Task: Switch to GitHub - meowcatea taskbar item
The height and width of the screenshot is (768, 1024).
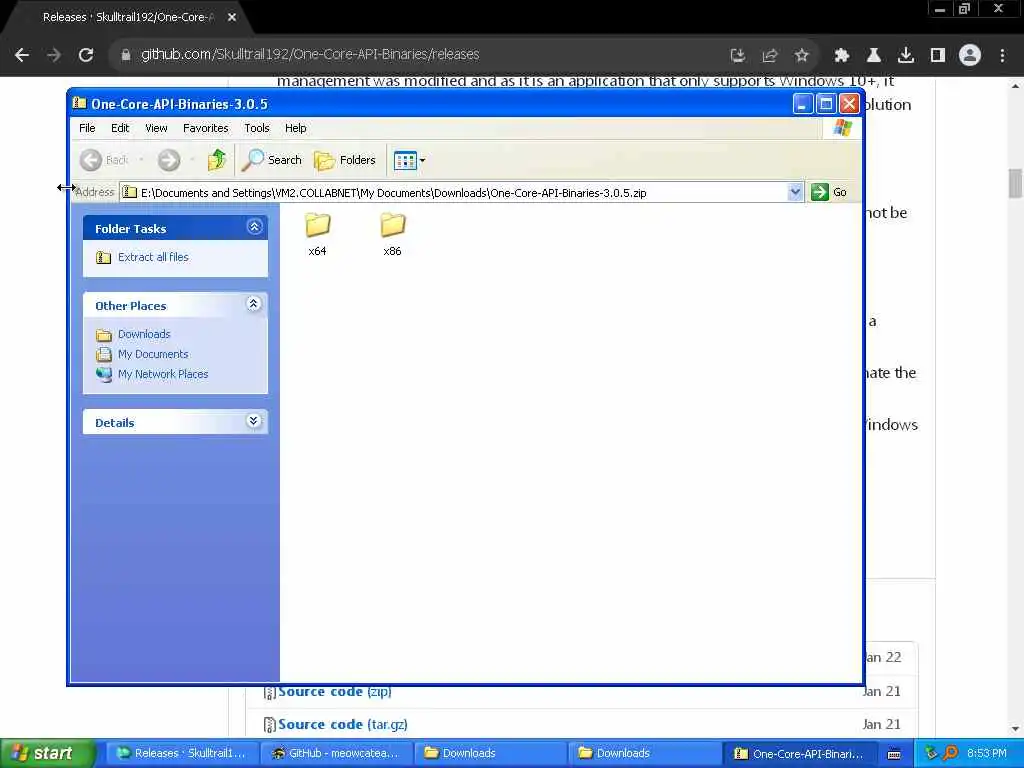Action: point(336,753)
